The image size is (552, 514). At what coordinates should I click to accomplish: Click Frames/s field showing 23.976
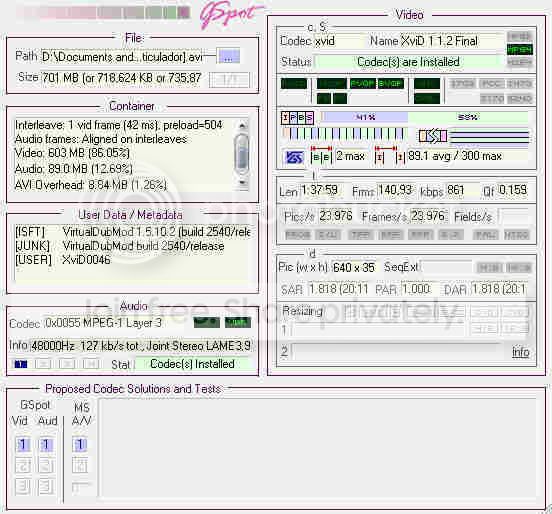[428, 216]
